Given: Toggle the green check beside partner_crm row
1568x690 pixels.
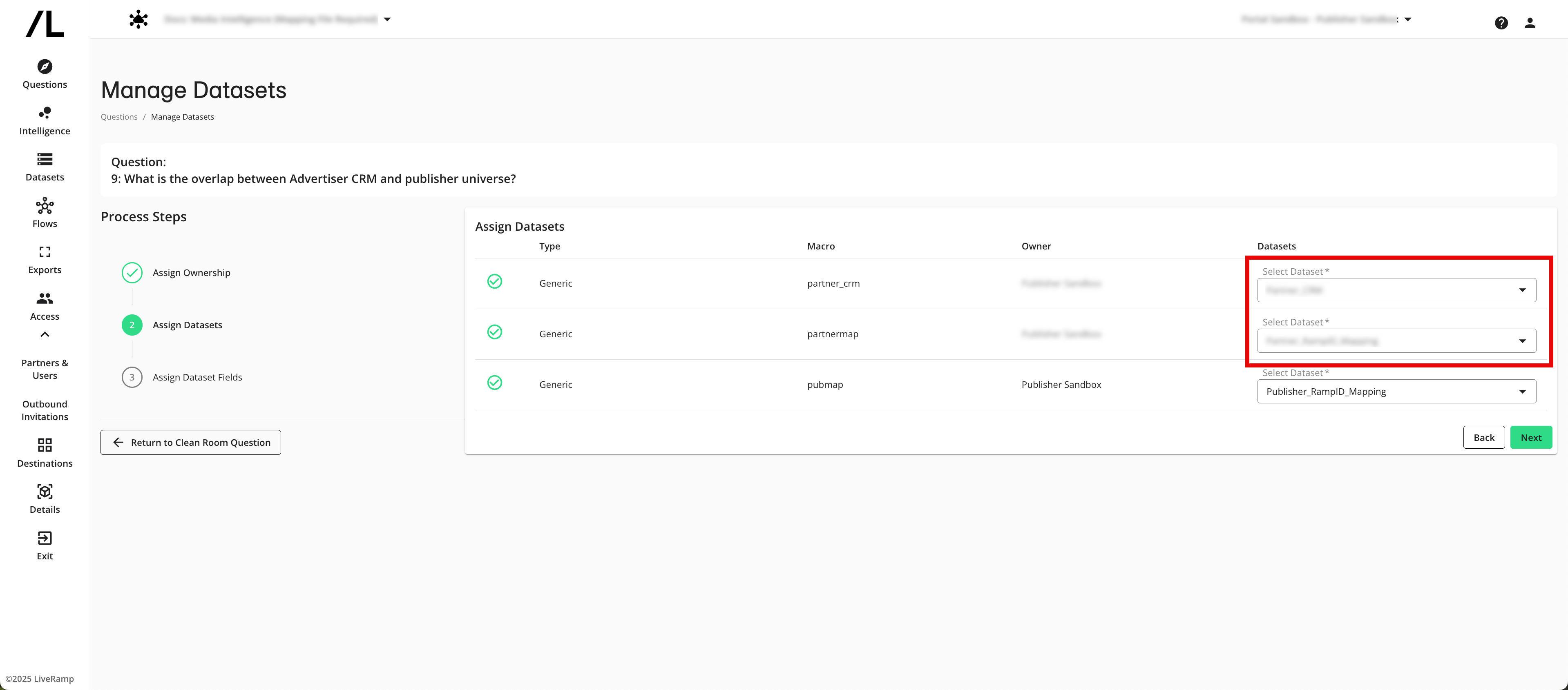Looking at the screenshot, I should (x=494, y=281).
